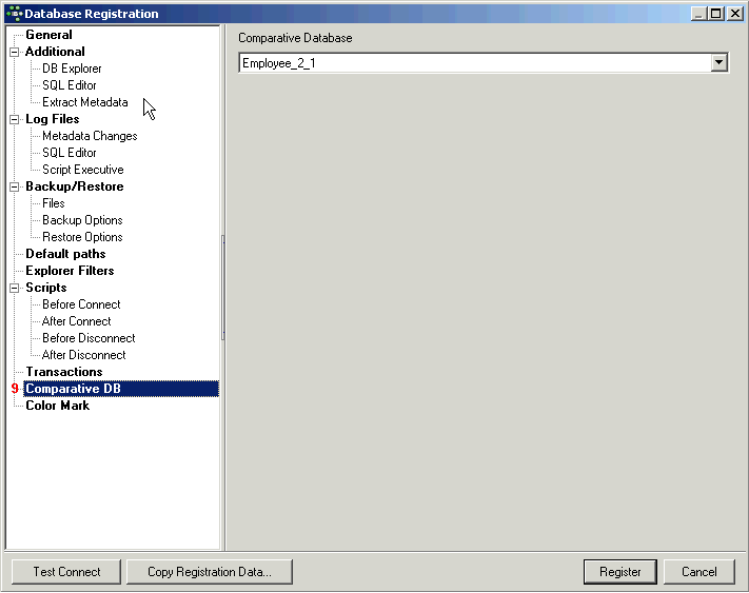Select Restore Options page
The width and height of the screenshot is (749, 593).
(82, 237)
